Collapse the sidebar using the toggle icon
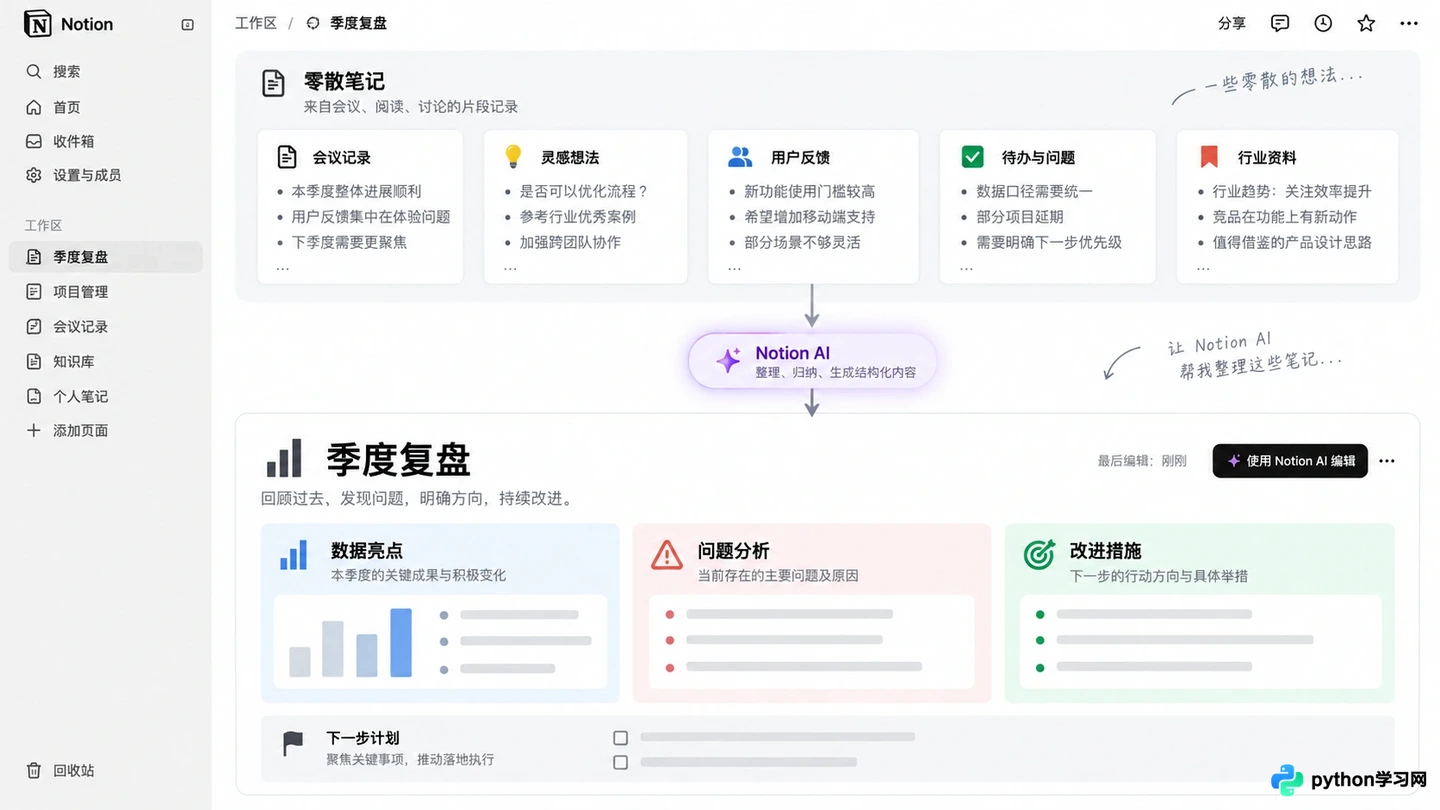Image resolution: width=1440 pixels, height=810 pixels. coord(187,24)
